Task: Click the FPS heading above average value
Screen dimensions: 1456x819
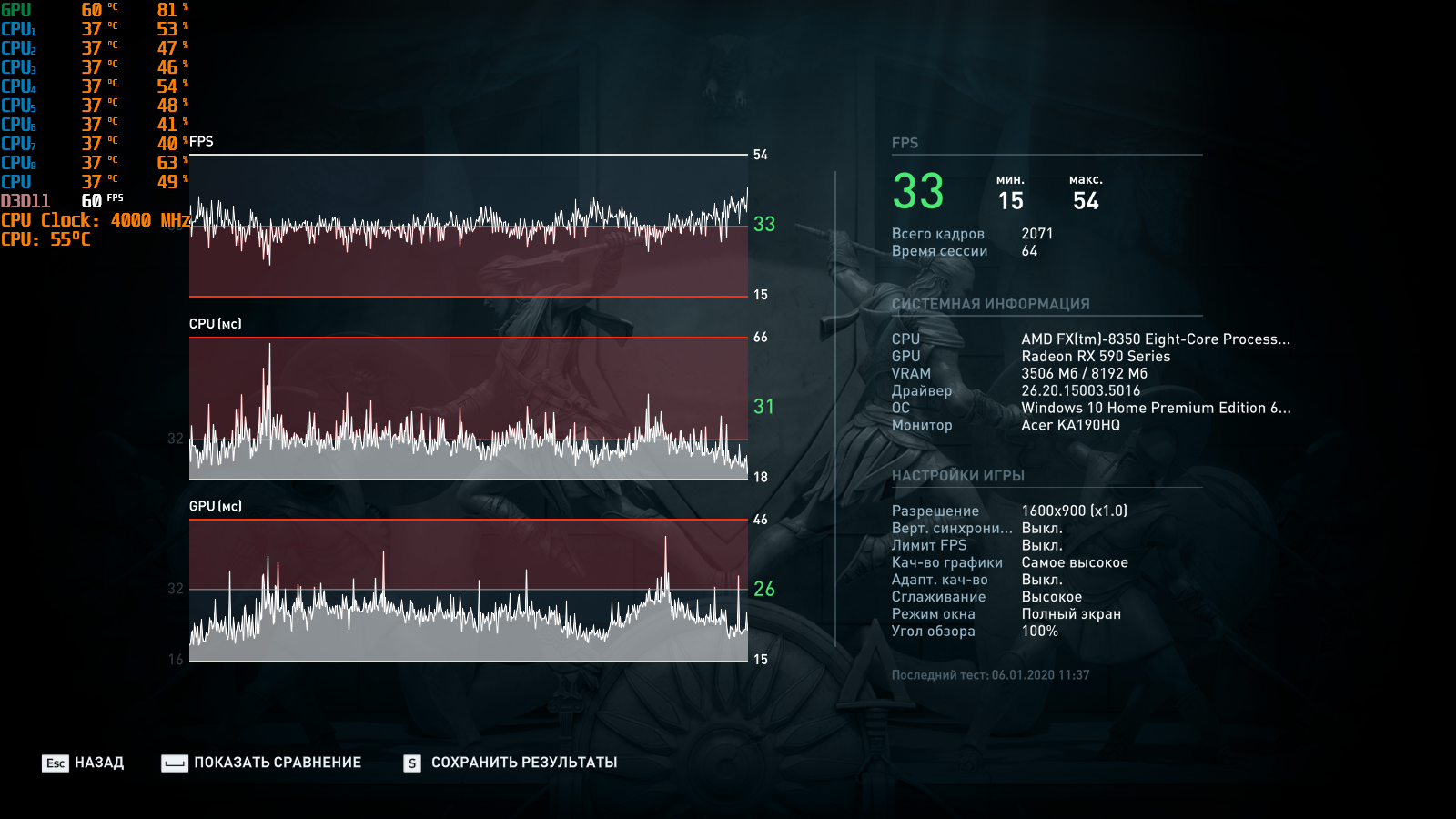Action: tap(905, 143)
